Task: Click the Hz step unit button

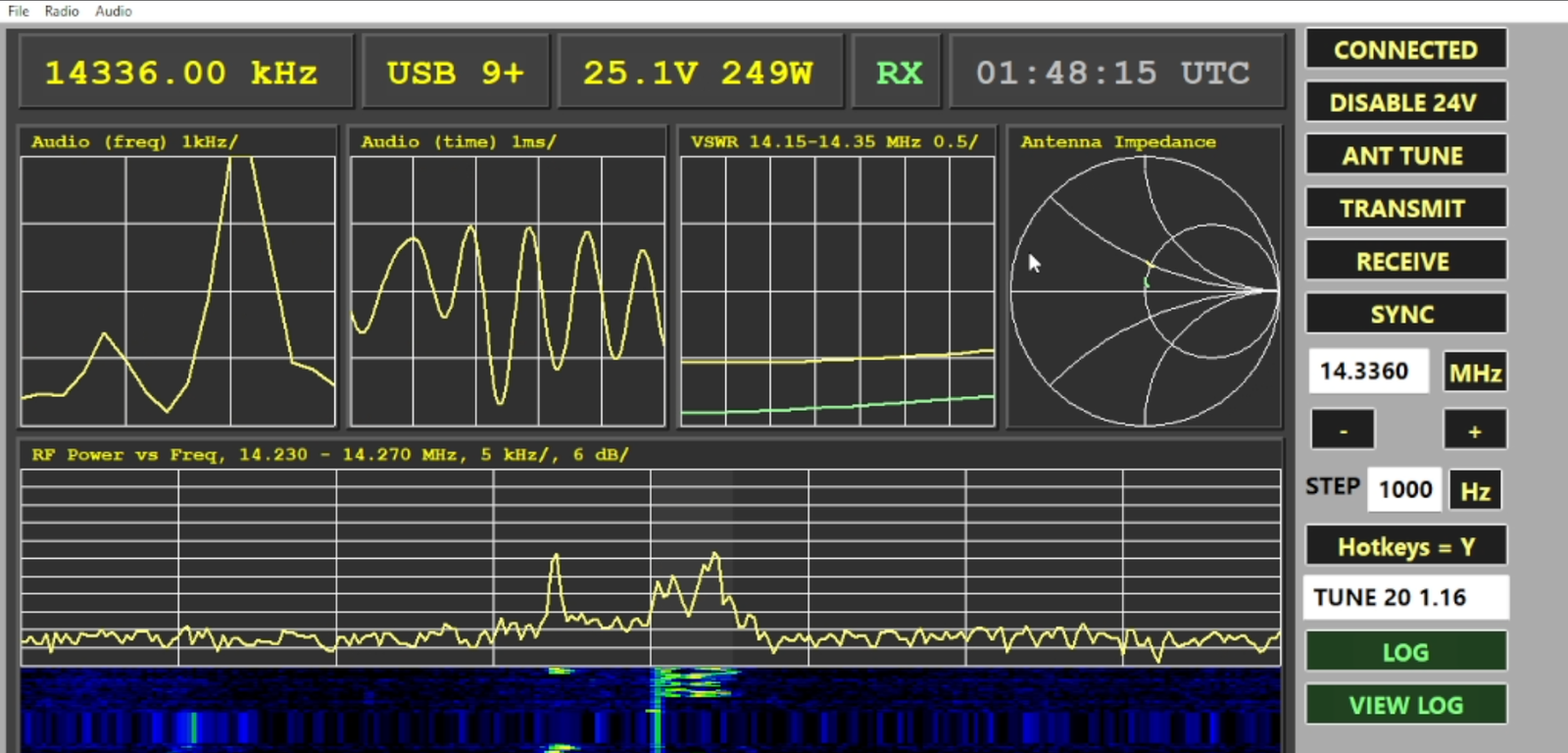Action: [1475, 490]
